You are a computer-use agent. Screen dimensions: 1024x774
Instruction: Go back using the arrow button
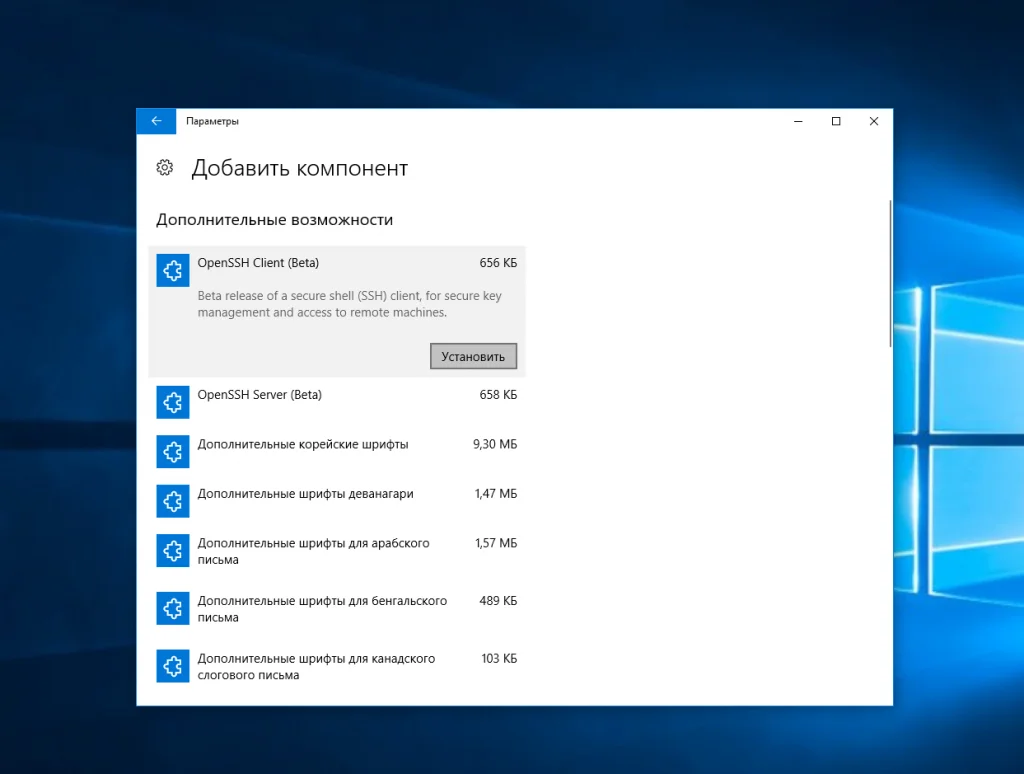tap(156, 121)
